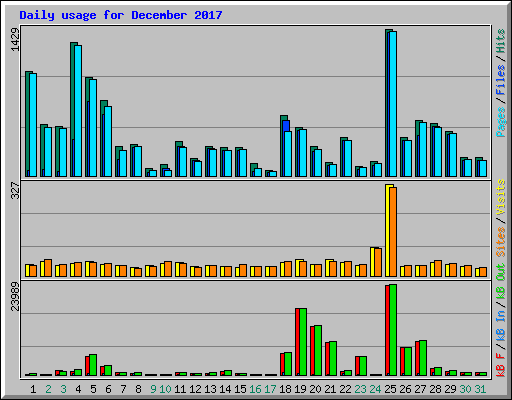Click the 'Hits' legend label
The image size is (512, 400).
click(x=501, y=41)
